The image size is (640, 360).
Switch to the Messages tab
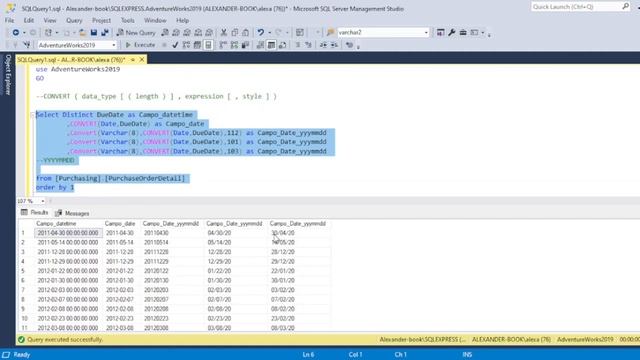[72, 213]
